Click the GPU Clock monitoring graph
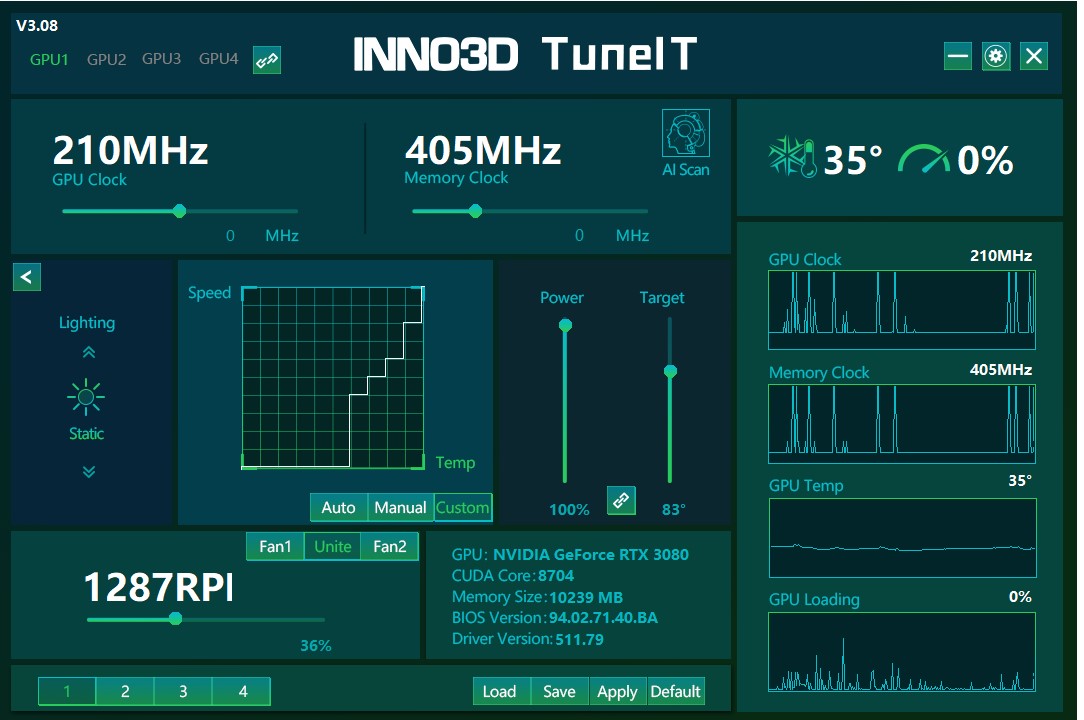This screenshot has height=720, width=1084. click(901, 310)
